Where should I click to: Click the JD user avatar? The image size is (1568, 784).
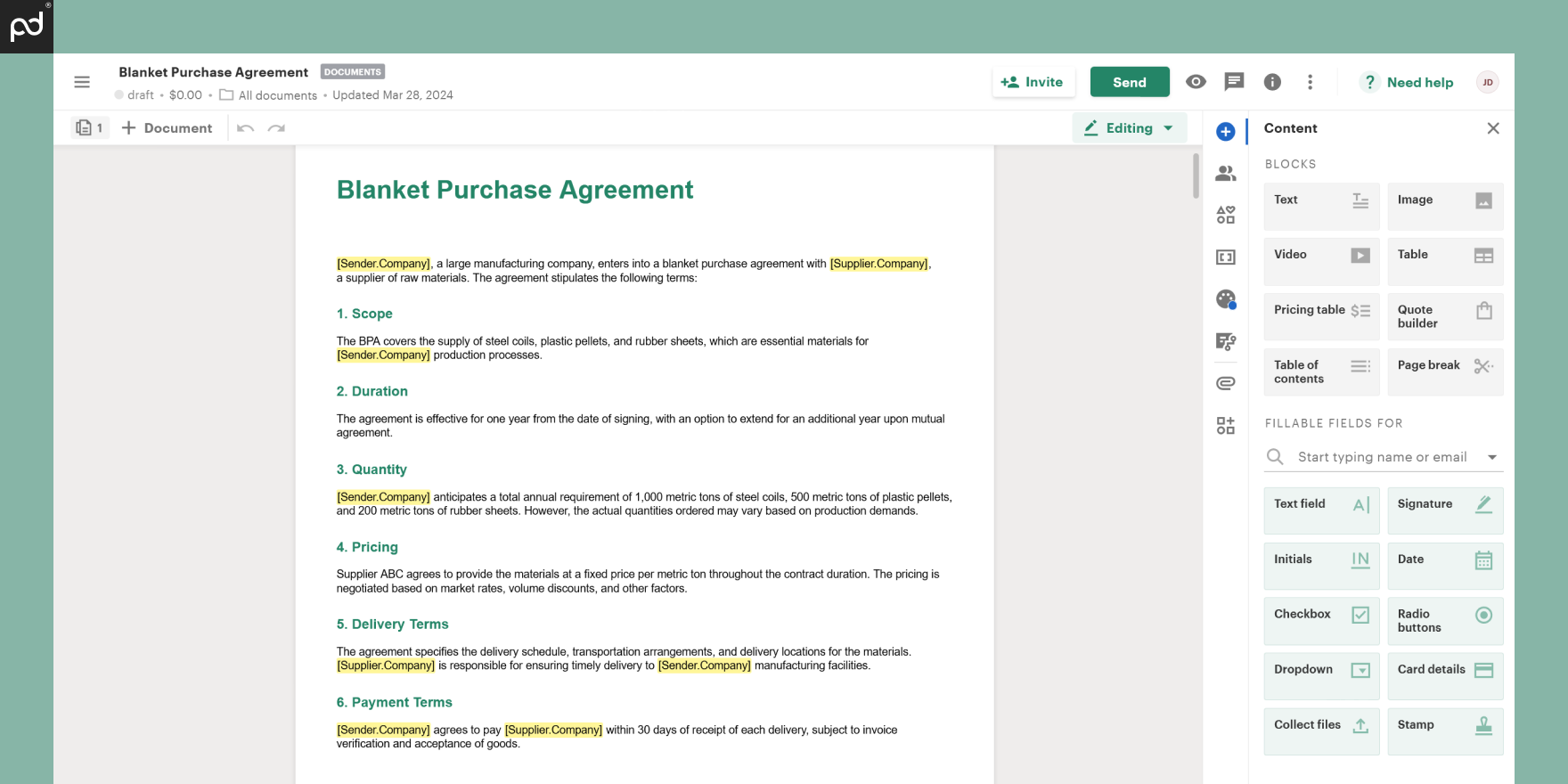(1487, 82)
